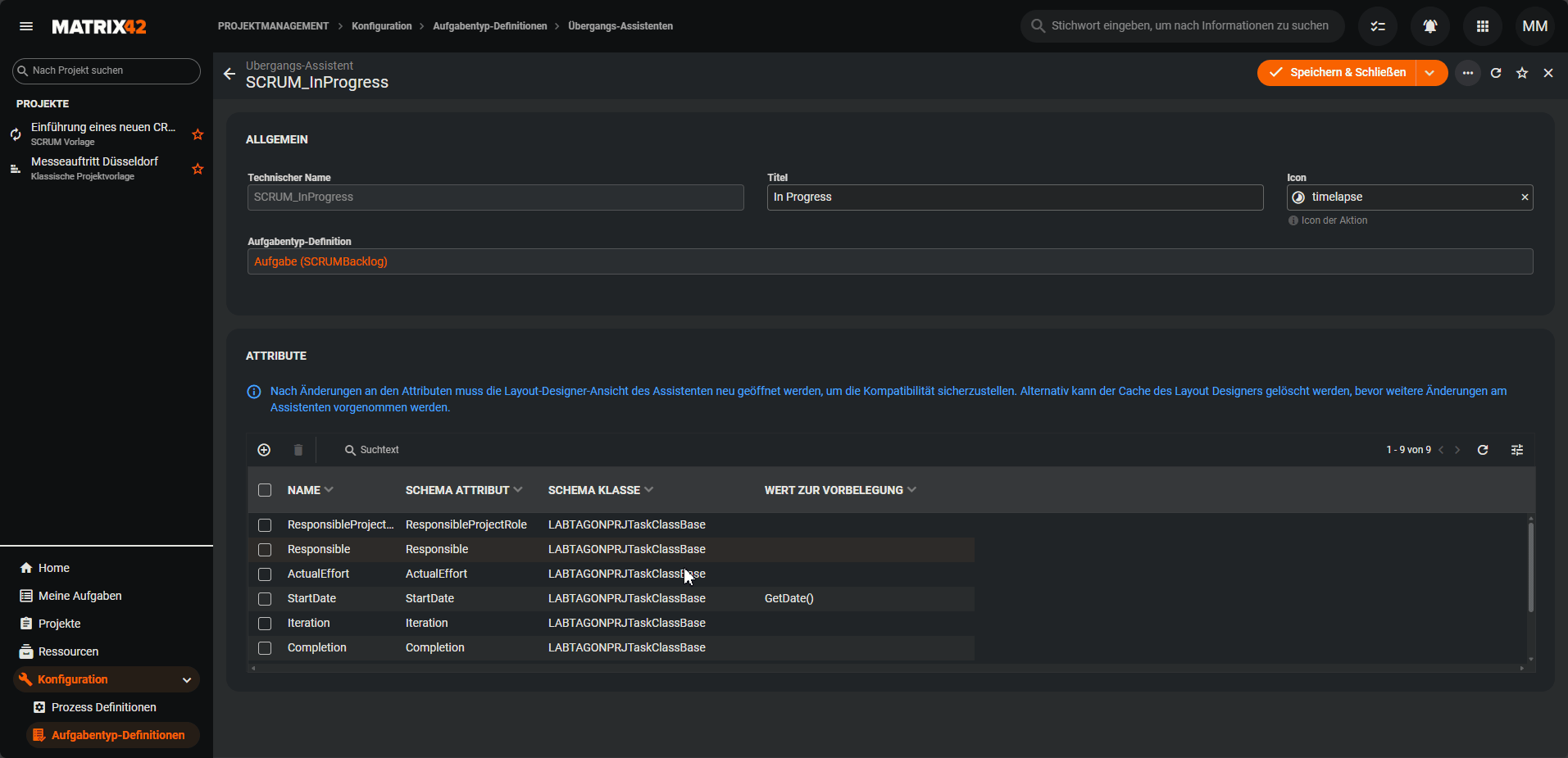Image resolution: width=1568 pixels, height=758 pixels.
Task: Open the table column settings icon
Action: coord(1516,450)
